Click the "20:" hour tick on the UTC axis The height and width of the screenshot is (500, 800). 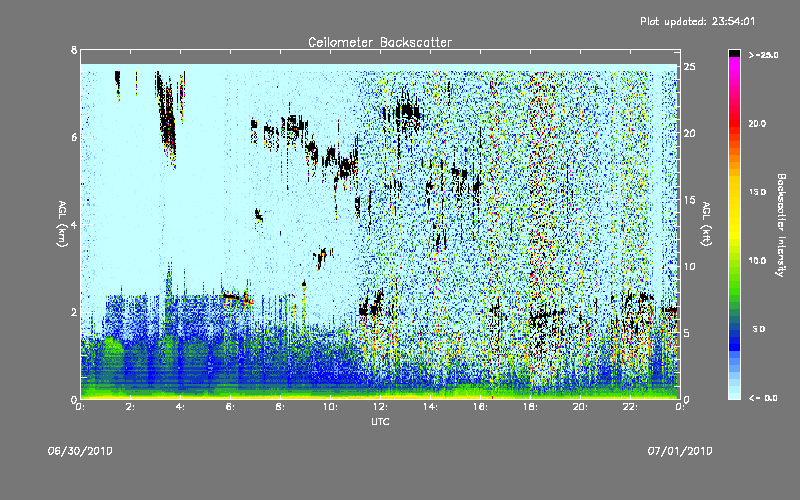coord(581,407)
